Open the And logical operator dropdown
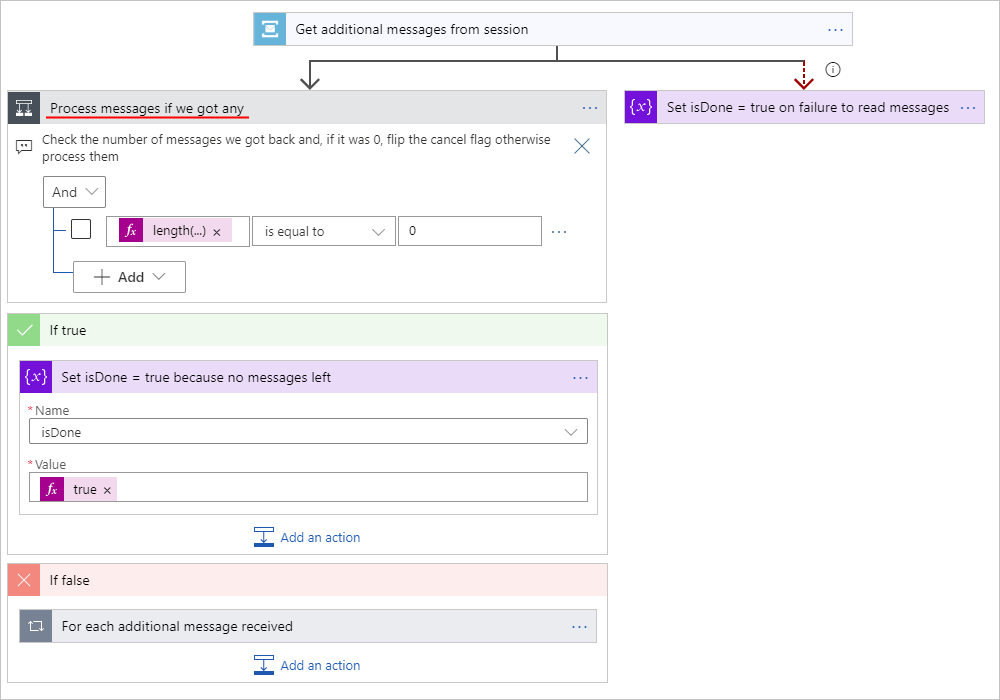This screenshot has width=1000, height=700. point(74,191)
